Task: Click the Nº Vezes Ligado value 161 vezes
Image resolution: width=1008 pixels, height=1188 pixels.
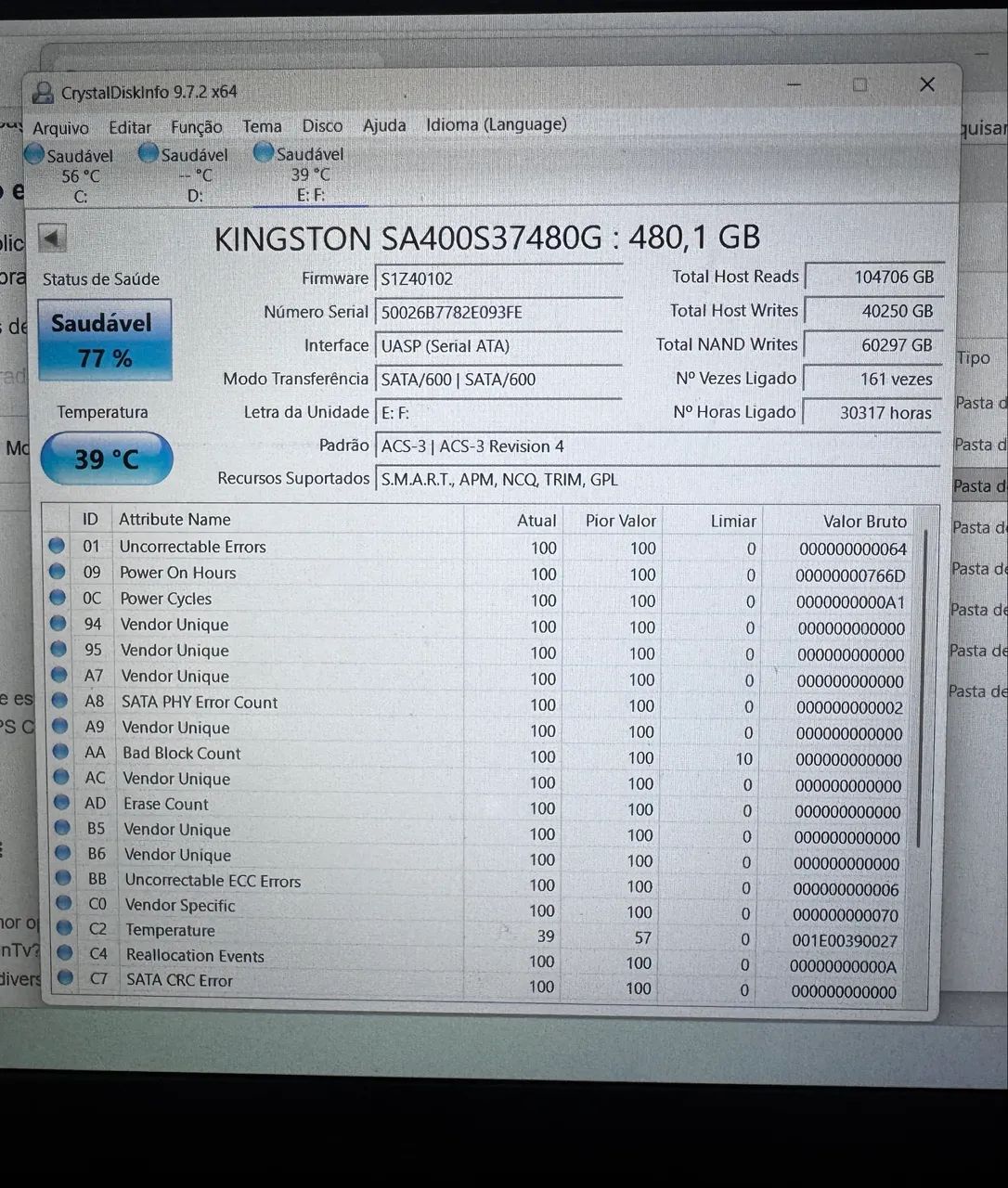Action: (872, 379)
